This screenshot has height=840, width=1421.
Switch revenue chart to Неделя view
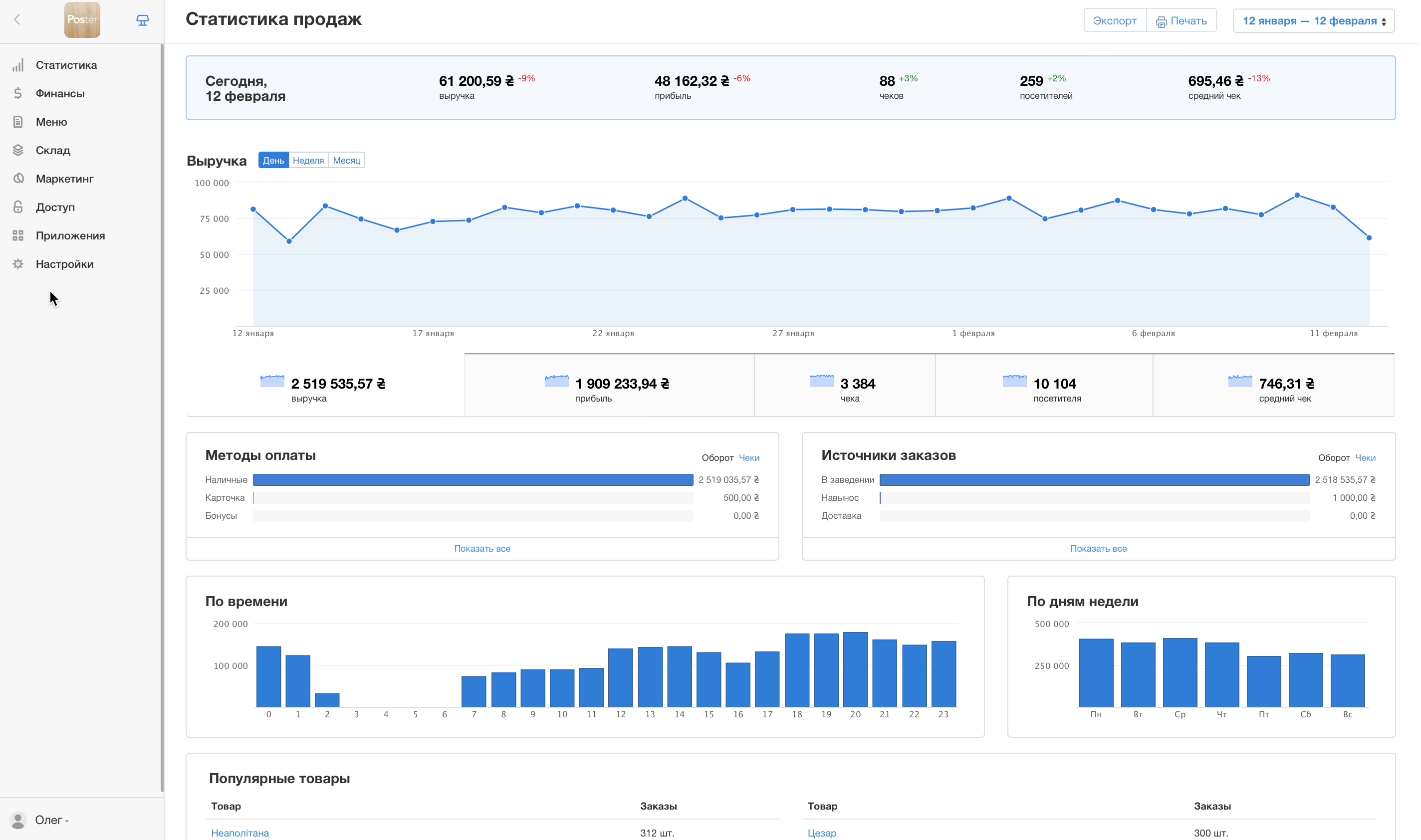(x=308, y=160)
